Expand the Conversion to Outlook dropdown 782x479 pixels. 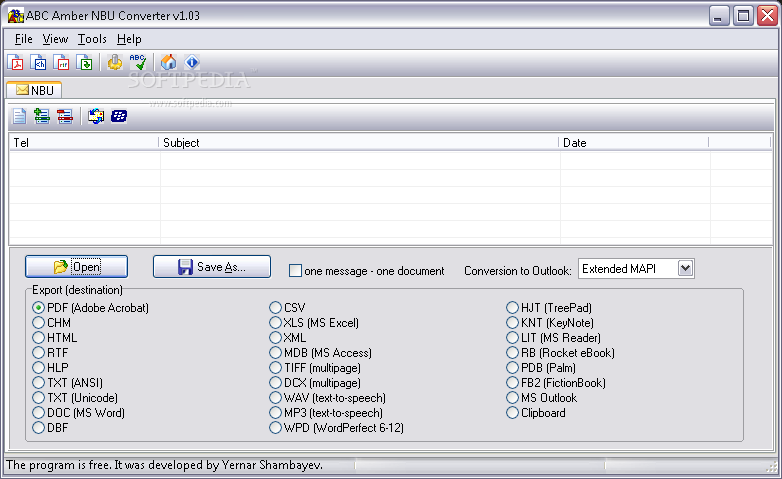click(685, 268)
